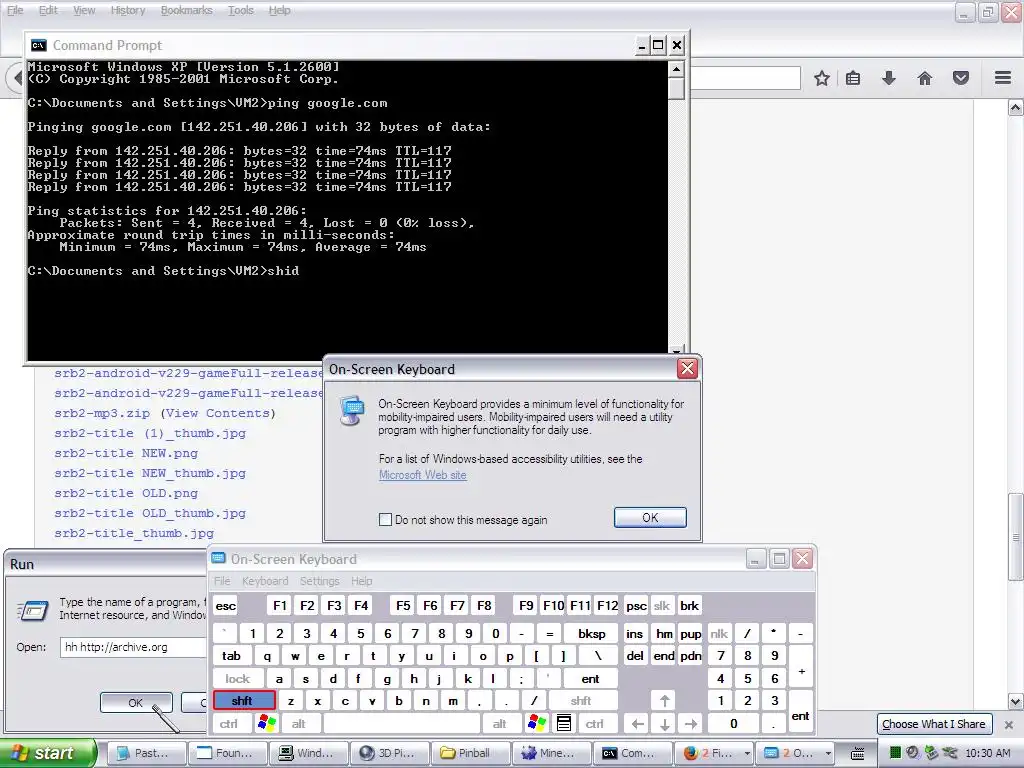Screen dimensions: 1024x768
Task: Click the down arrow key on On-Screen Keyboard
Action: pos(664,724)
